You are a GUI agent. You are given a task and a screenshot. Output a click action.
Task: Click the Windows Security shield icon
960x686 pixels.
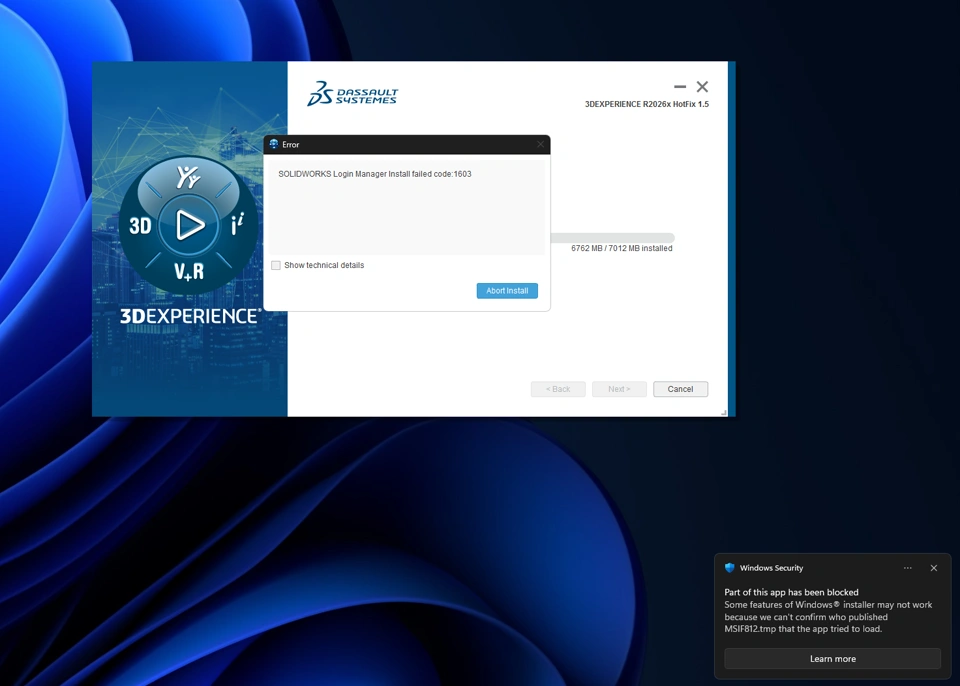(729, 568)
